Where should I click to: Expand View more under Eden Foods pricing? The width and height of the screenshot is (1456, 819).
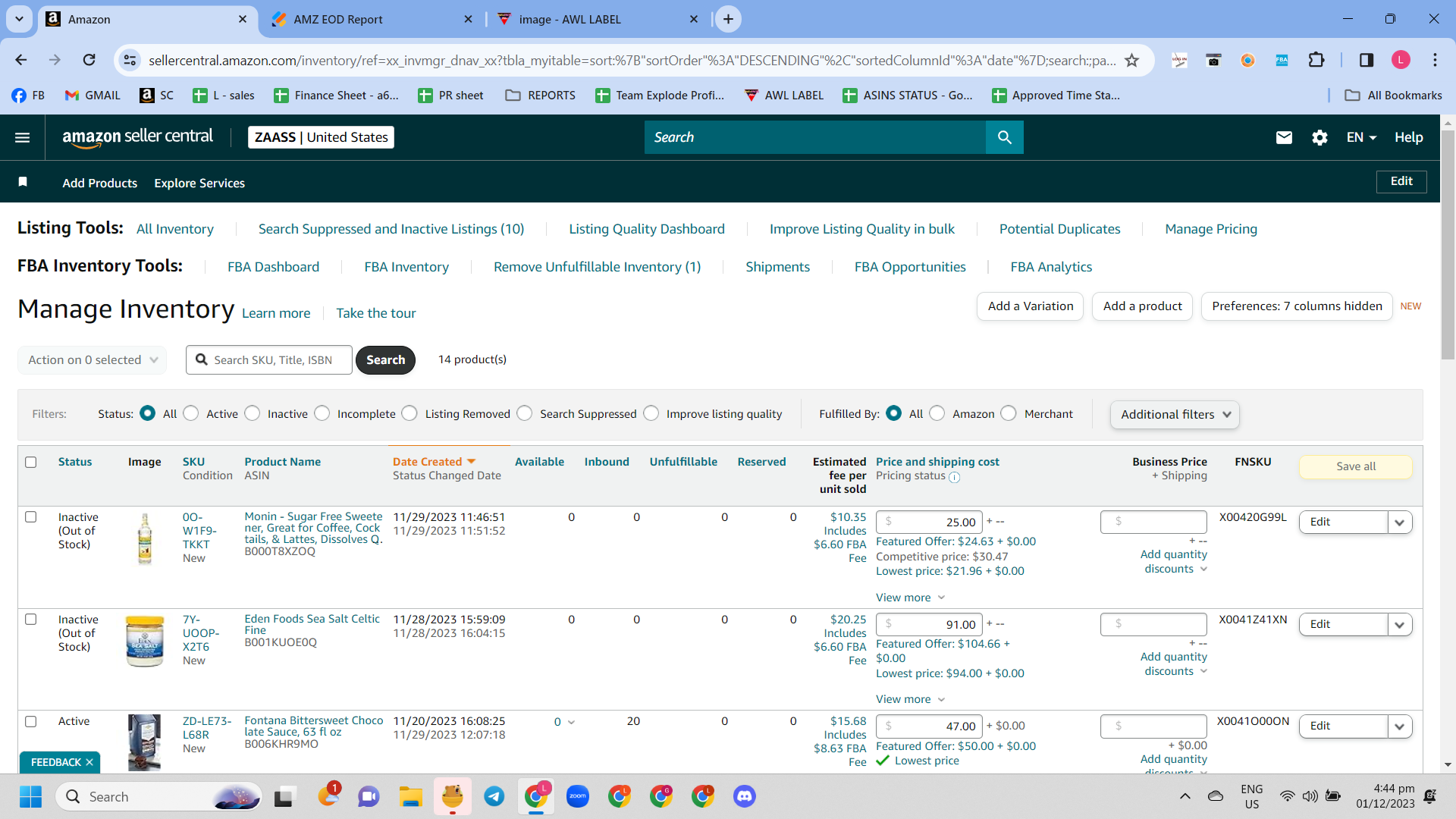tap(910, 699)
